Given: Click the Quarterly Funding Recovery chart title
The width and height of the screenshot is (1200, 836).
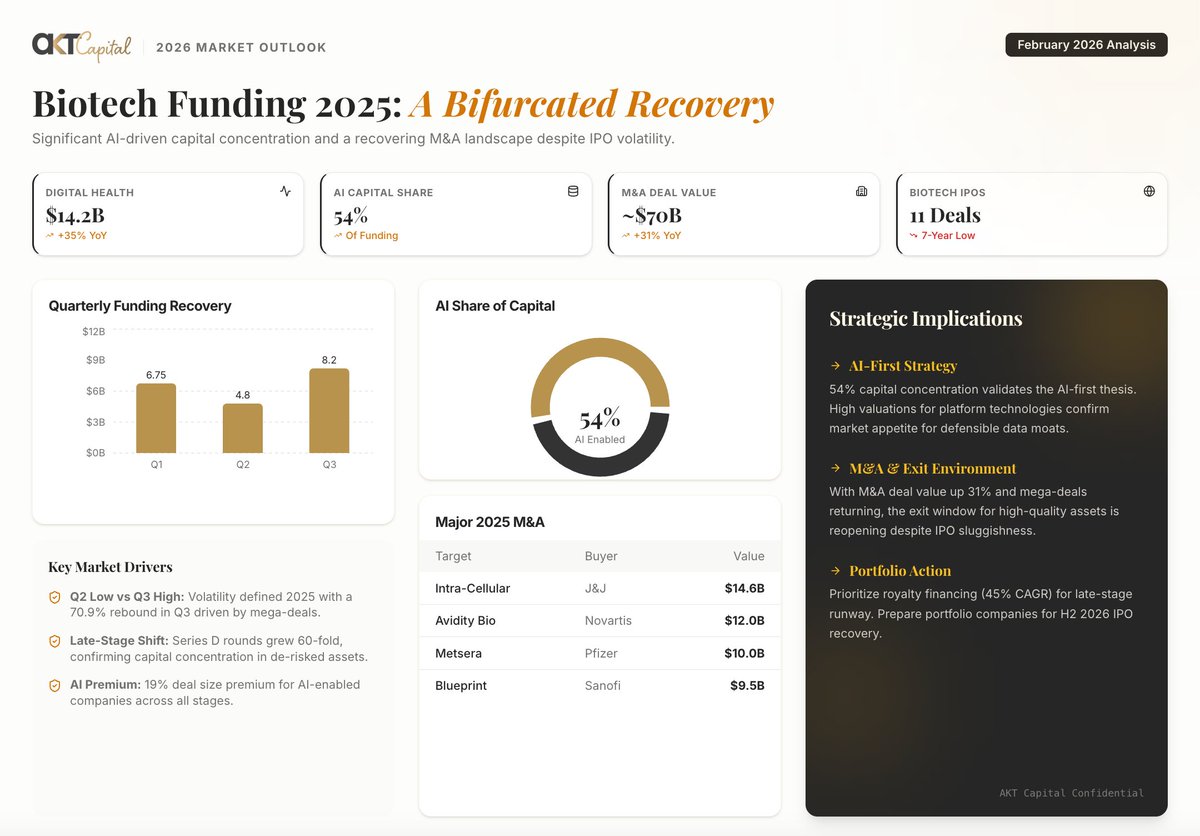Looking at the screenshot, I should (140, 306).
